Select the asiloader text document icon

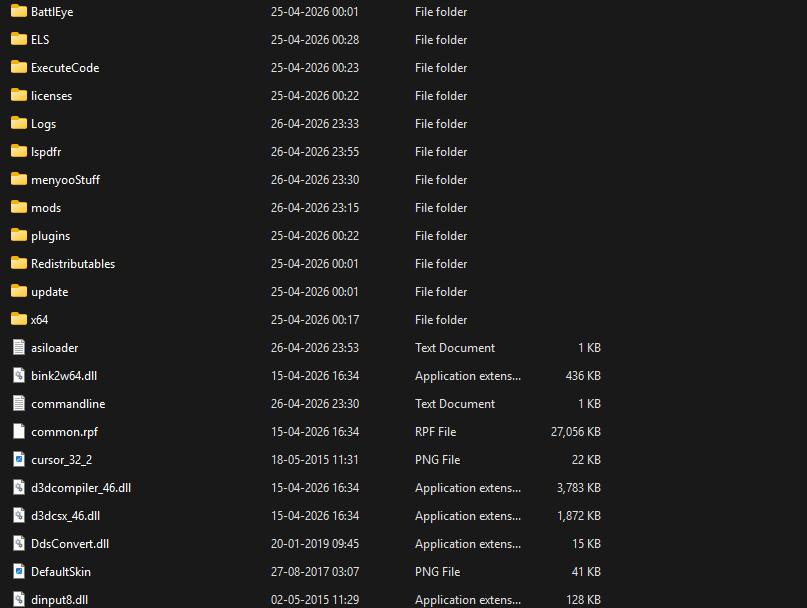coord(18,348)
